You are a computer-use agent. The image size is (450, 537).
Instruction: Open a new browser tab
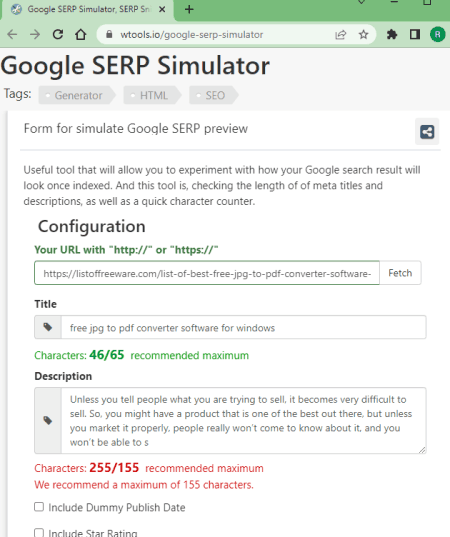(189, 10)
